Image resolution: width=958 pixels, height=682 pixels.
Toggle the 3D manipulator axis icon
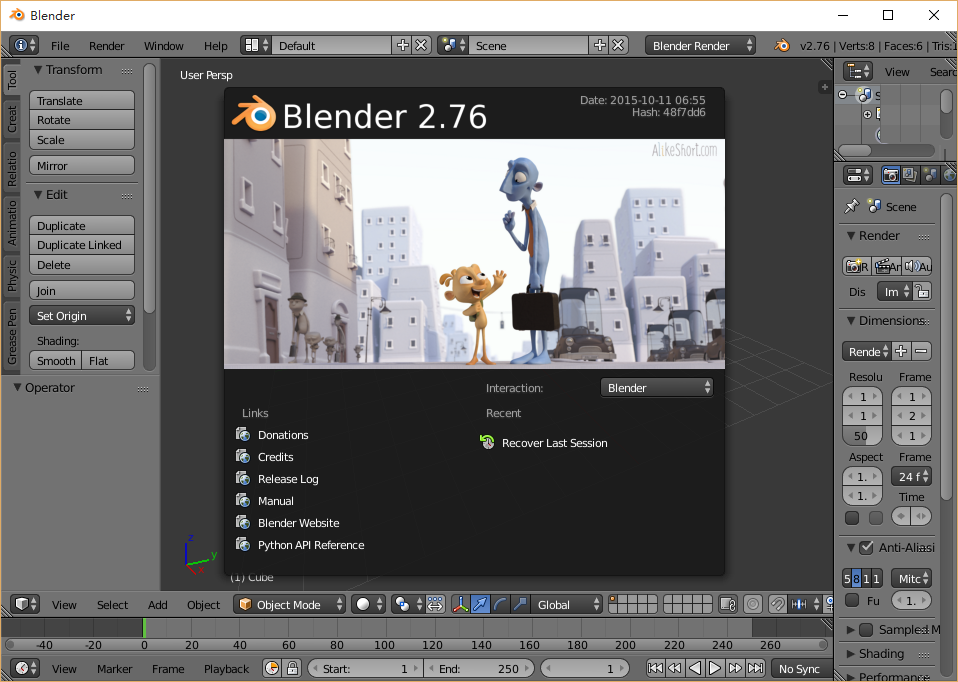[461, 604]
